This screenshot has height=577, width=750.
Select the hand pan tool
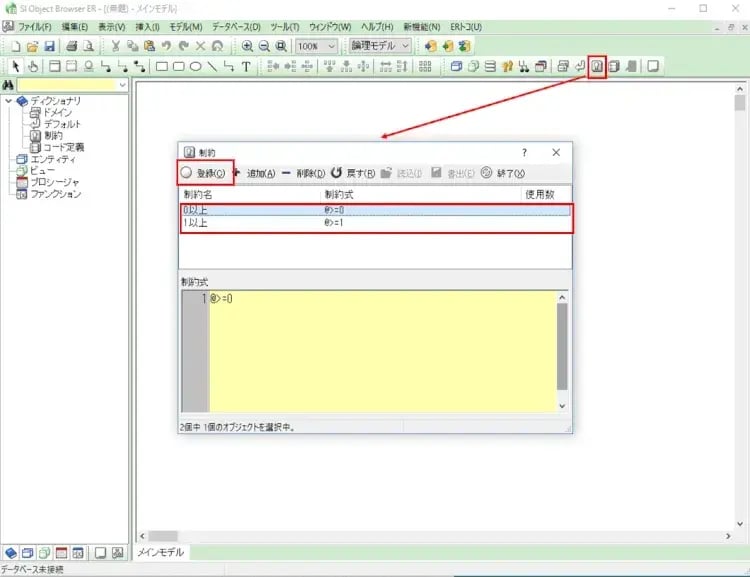(32, 67)
